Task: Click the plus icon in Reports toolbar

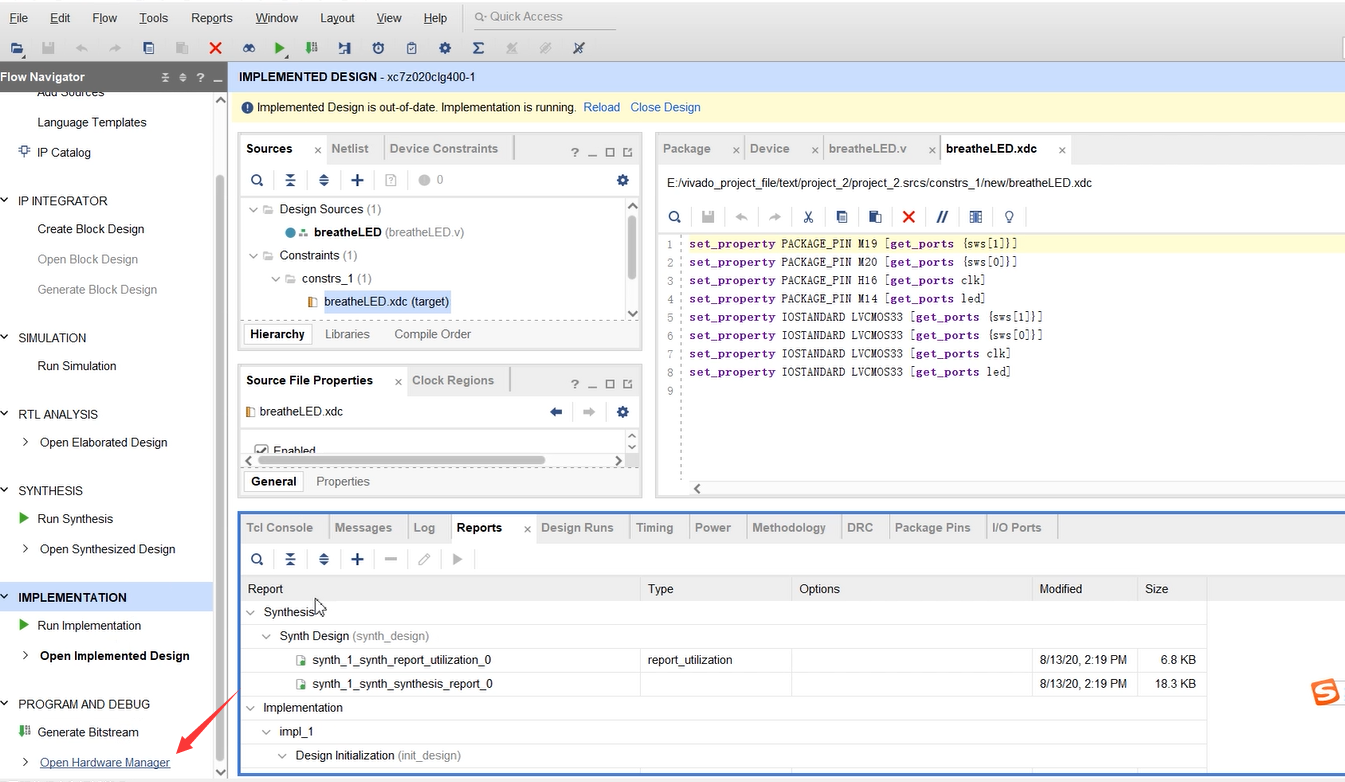Action: pyautogui.click(x=357, y=559)
